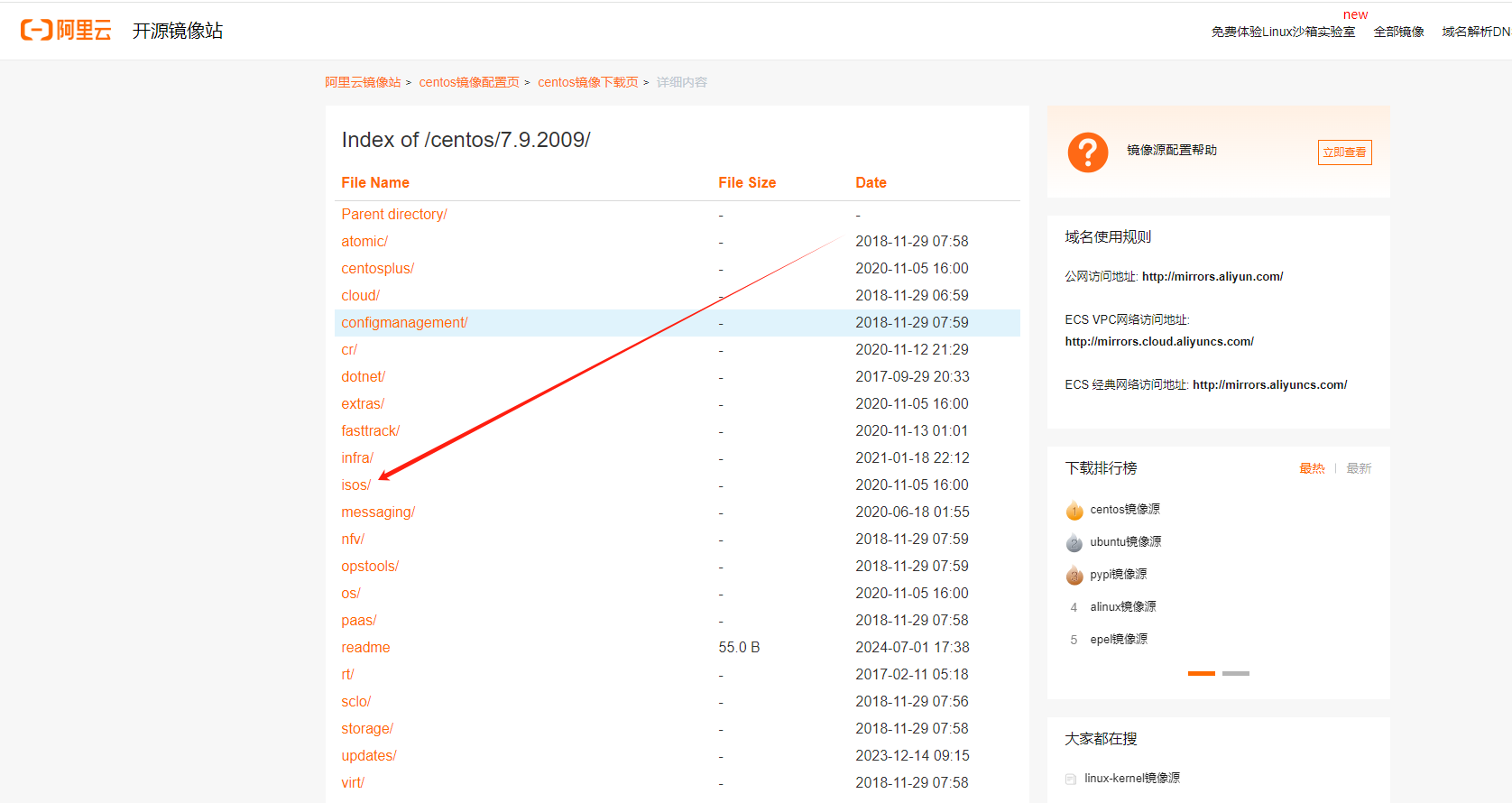Open the virt/ directory

pyautogui.click(x=353, y=782)
